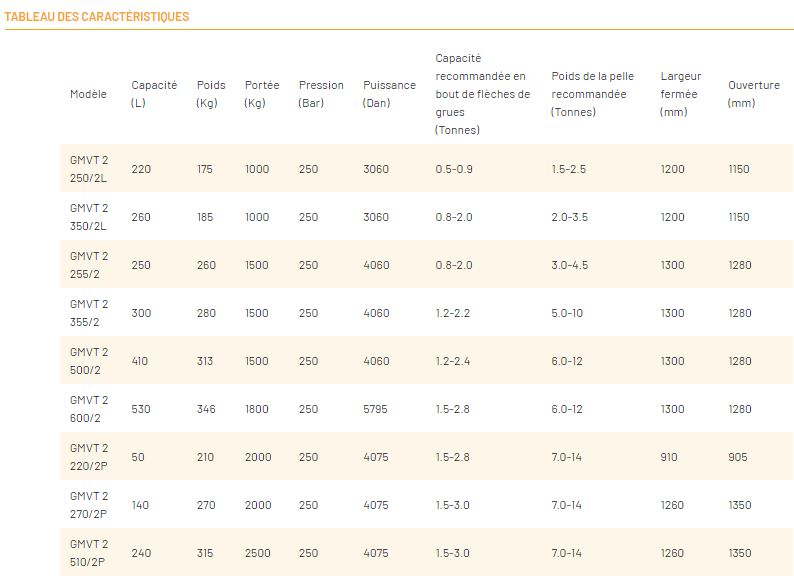Viewport: 794px width, 585px height.
Task: Click the GMVT 2 220/2P model cell
Action: (x=89, y=457)
